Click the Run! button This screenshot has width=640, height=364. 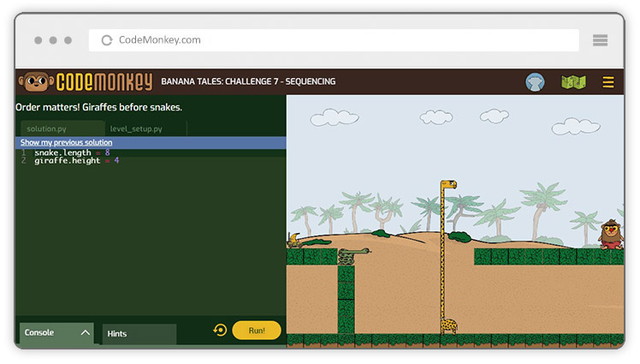256,330
